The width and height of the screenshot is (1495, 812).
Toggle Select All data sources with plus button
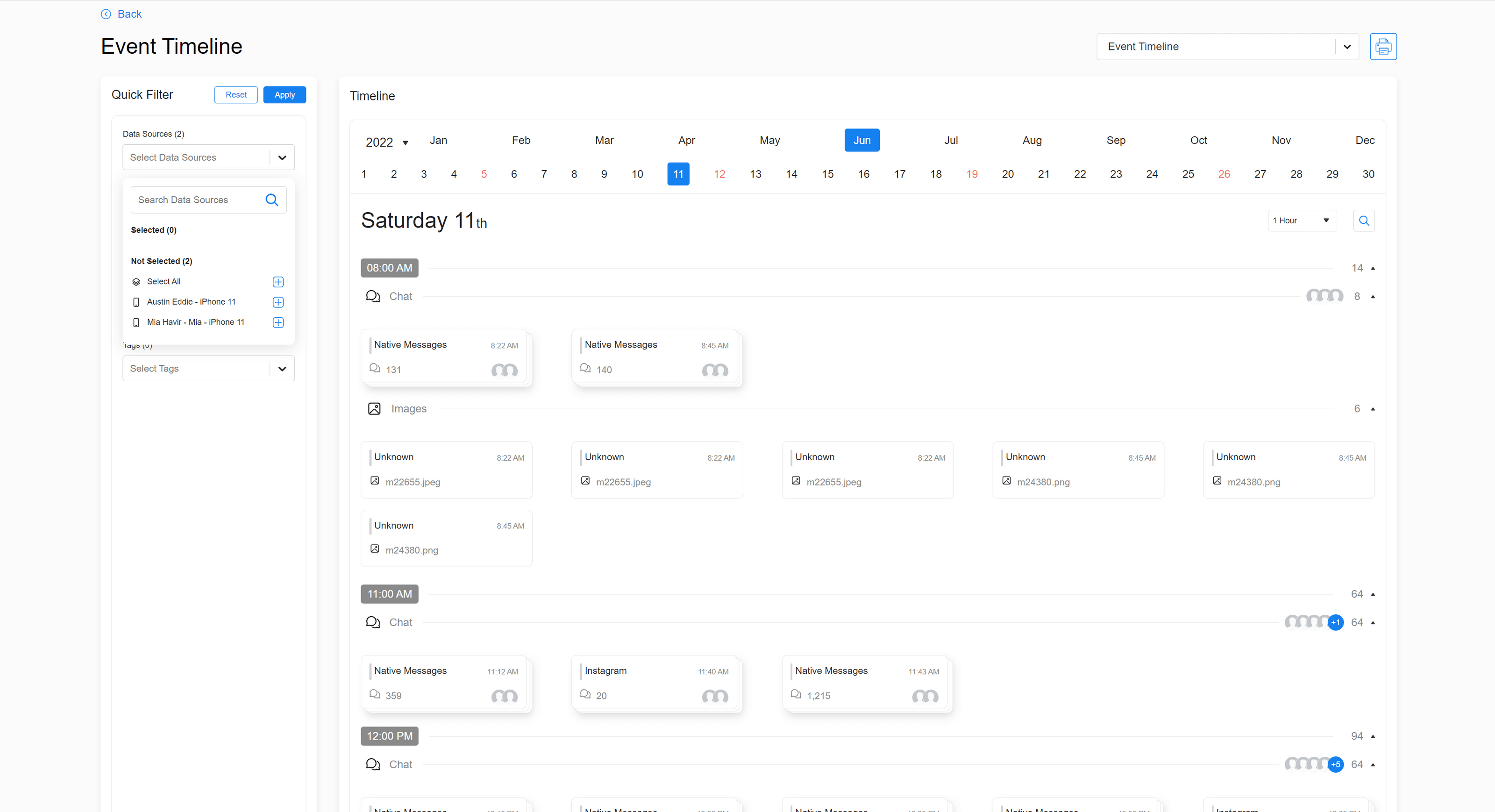(x=278, y=282)
